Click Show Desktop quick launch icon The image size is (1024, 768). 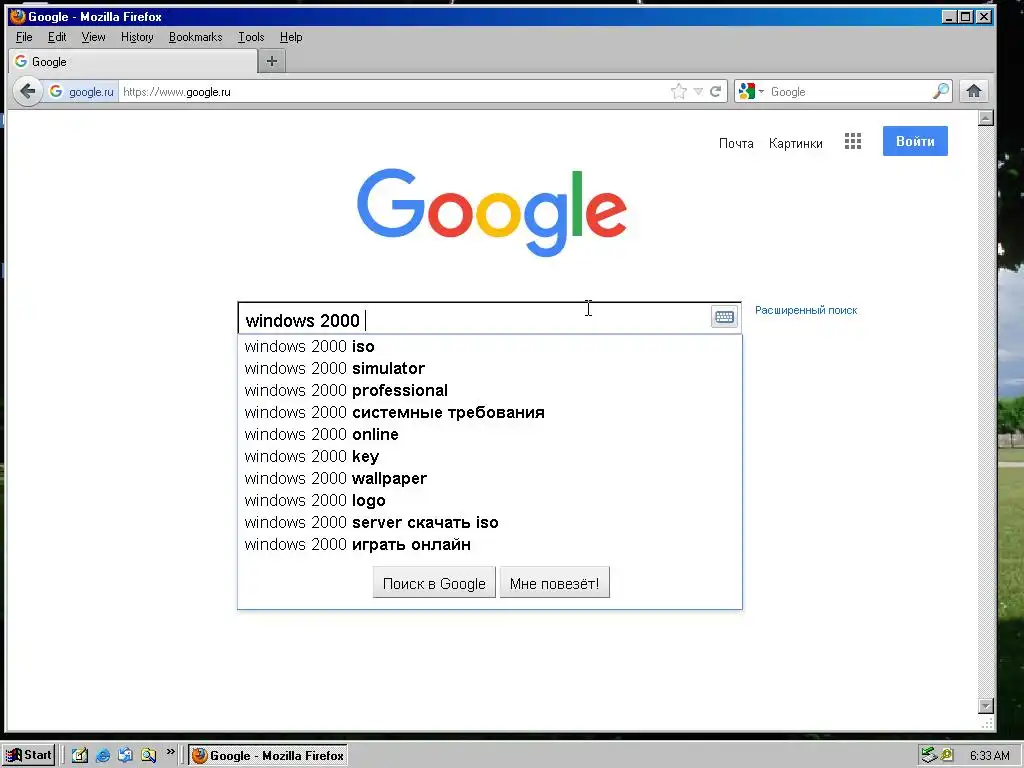(x=80, y=756)
